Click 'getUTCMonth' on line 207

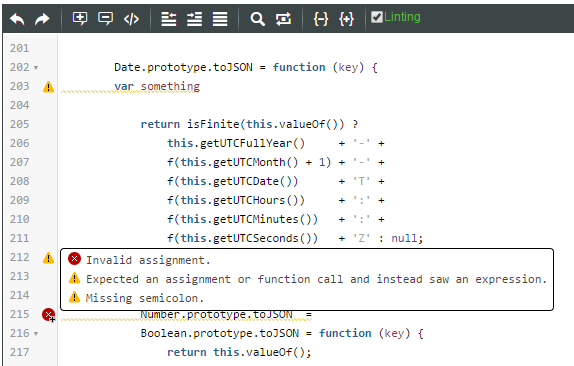[x=249, y=163]
